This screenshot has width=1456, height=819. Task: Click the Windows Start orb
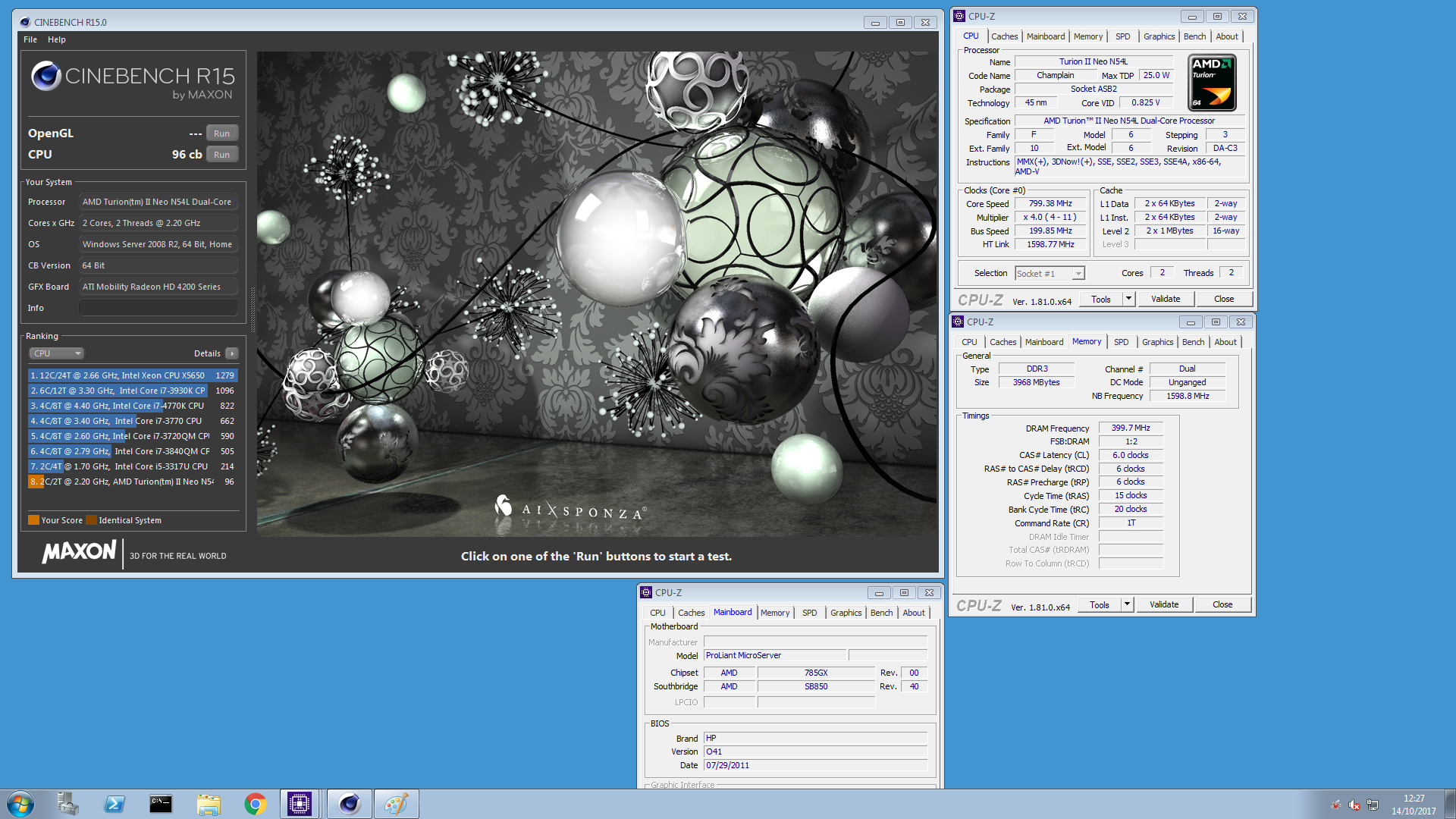(x=20, y=804)
